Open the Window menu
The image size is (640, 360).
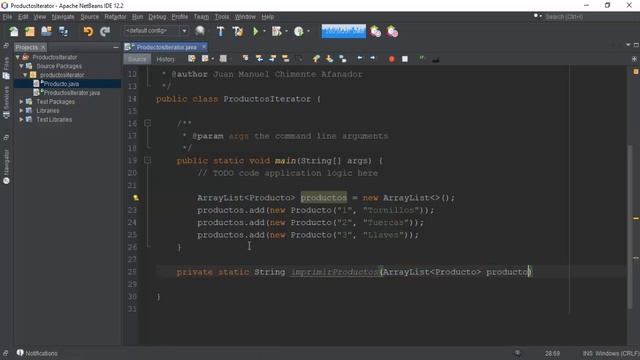click(x=245, y=17)
